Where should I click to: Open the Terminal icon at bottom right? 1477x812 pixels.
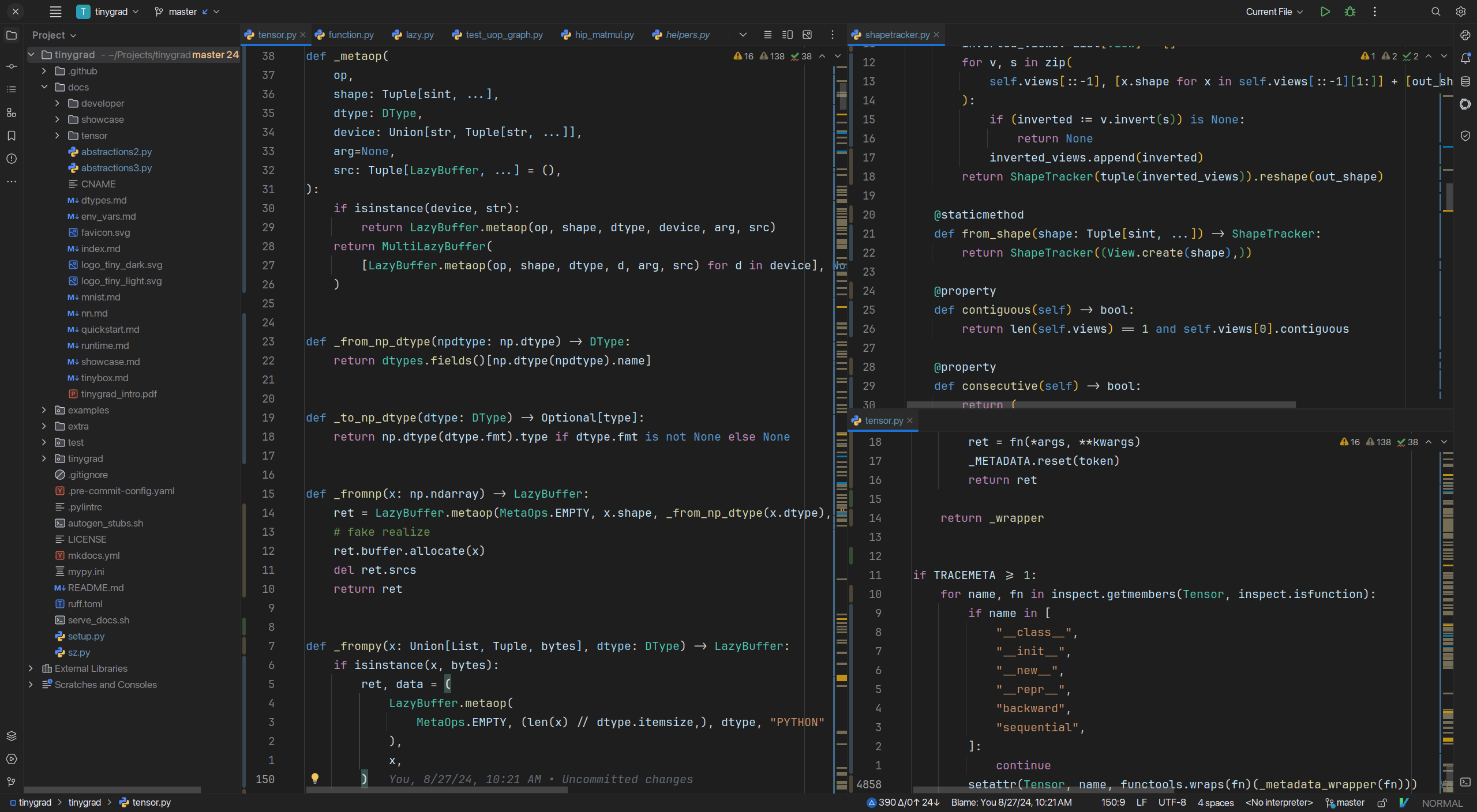[x=1465, y=782]
